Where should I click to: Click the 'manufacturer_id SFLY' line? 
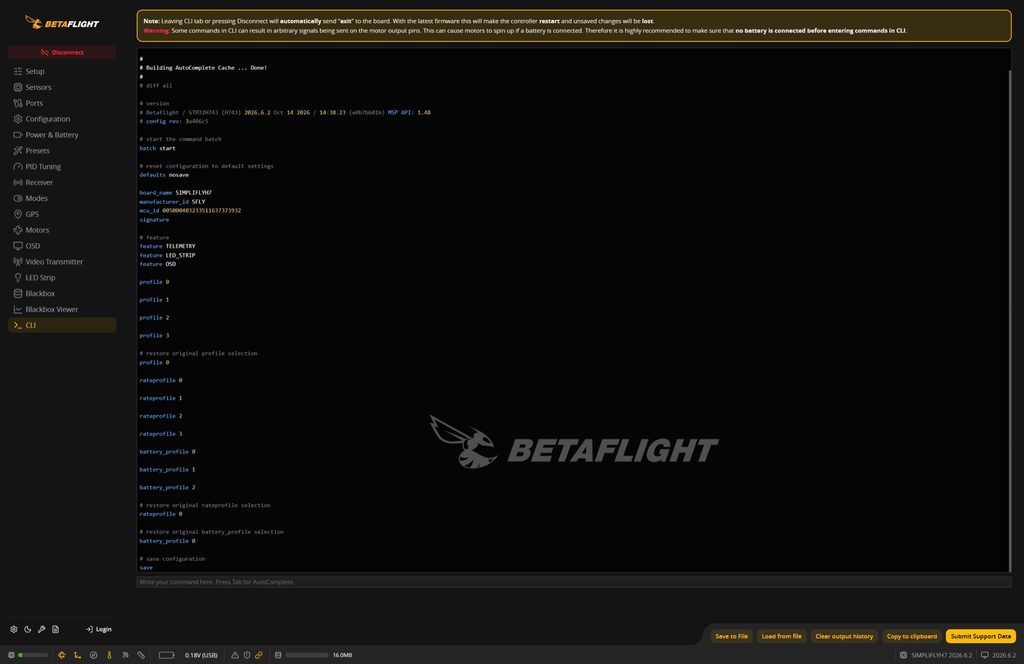[x=172, y=202]
